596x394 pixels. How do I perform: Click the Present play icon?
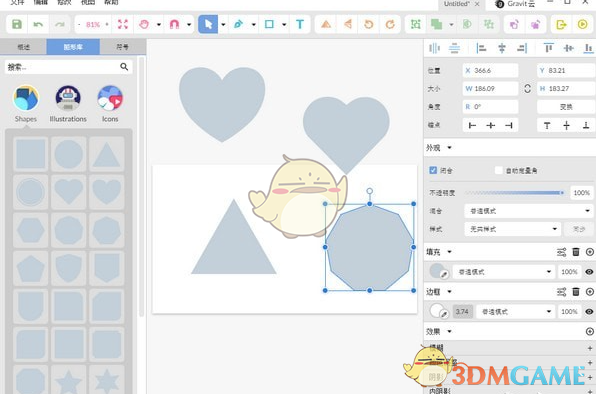point(582,24)
